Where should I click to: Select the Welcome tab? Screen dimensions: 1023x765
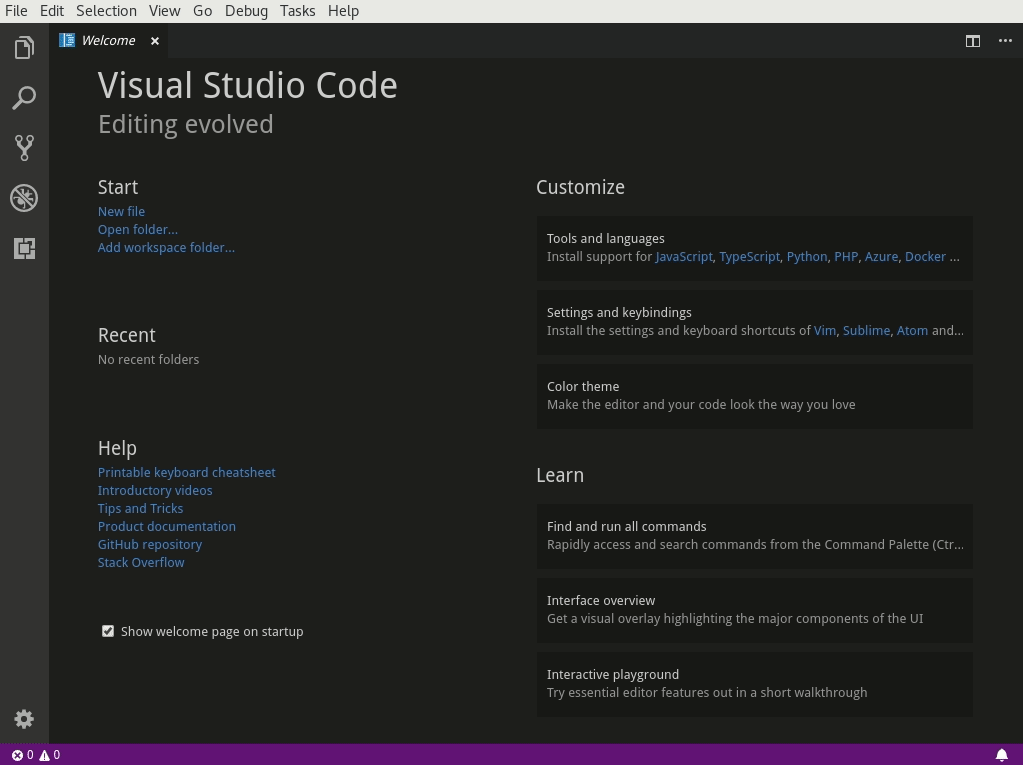(108, 41)
